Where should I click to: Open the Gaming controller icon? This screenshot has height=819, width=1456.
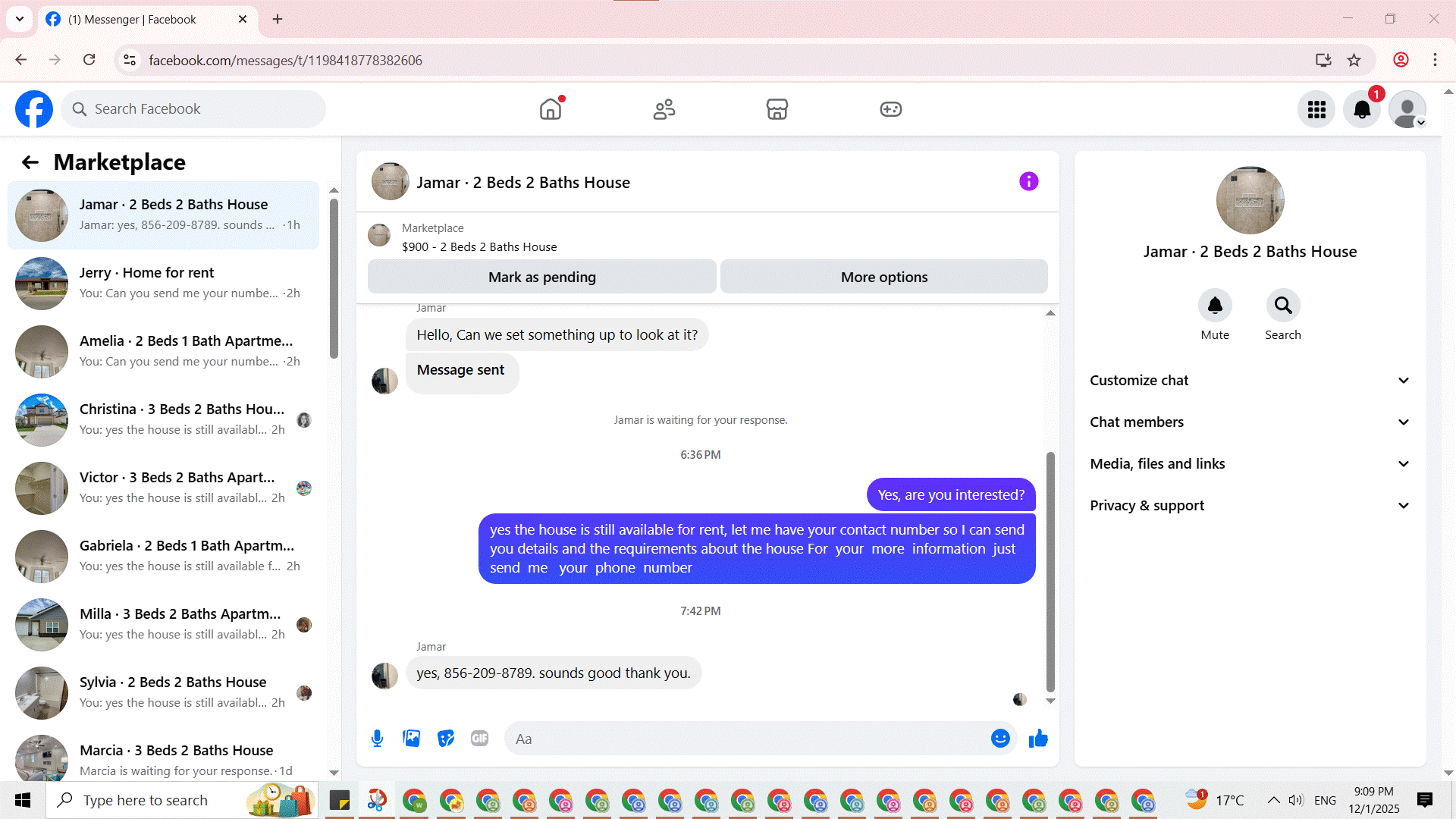(x=891, y=109)
